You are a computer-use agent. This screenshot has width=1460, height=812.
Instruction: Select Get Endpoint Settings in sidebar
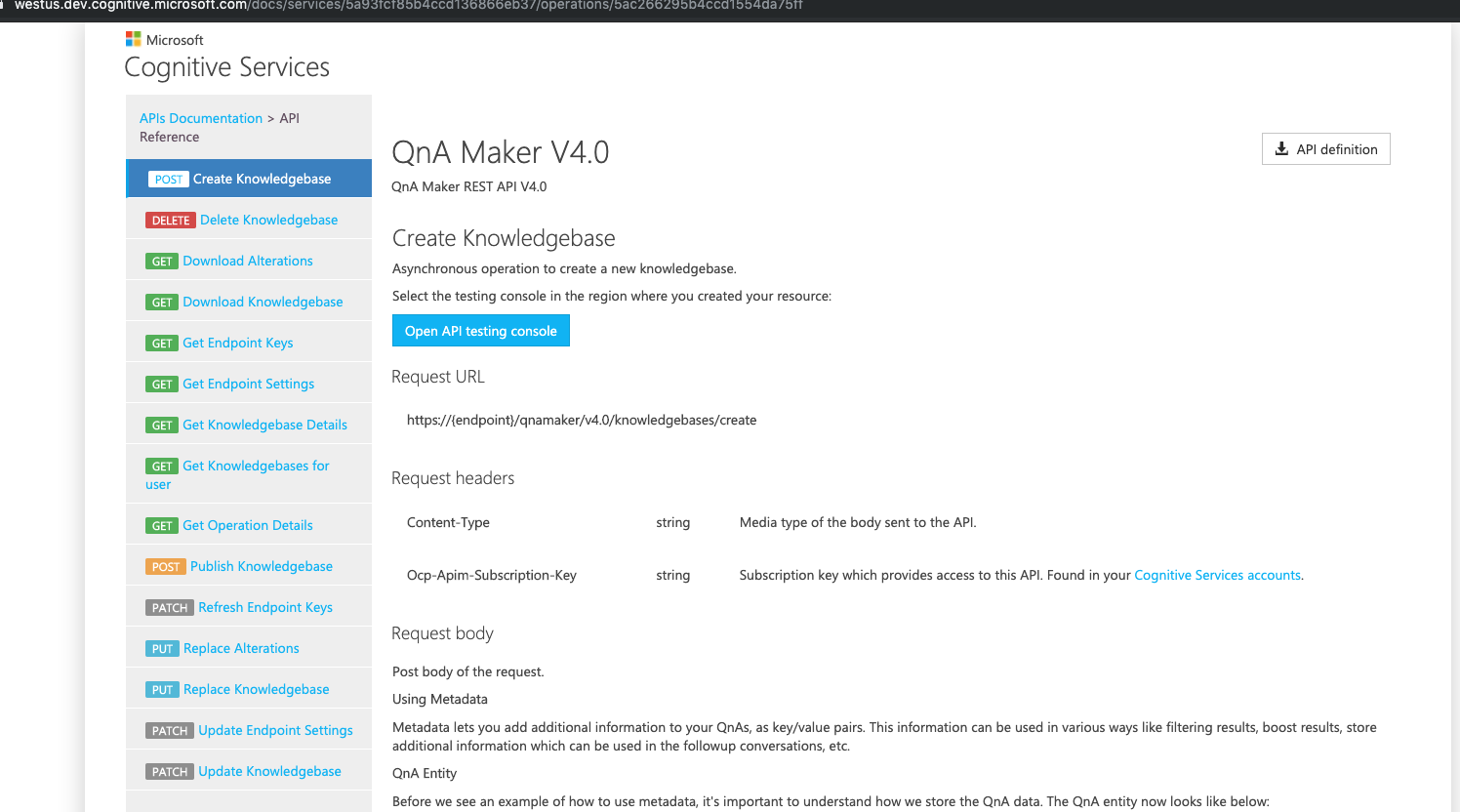pyautogui.click(x=249, y=384)
